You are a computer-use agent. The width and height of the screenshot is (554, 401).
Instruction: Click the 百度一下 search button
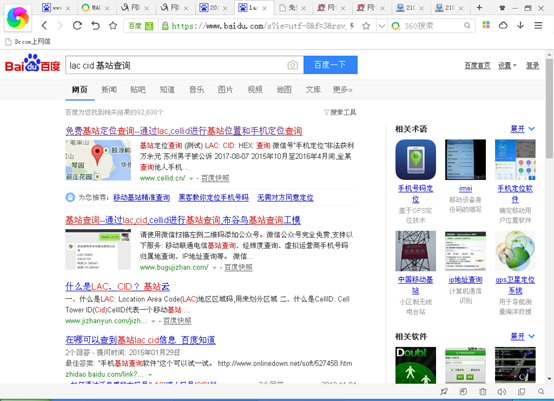point(330,65)
